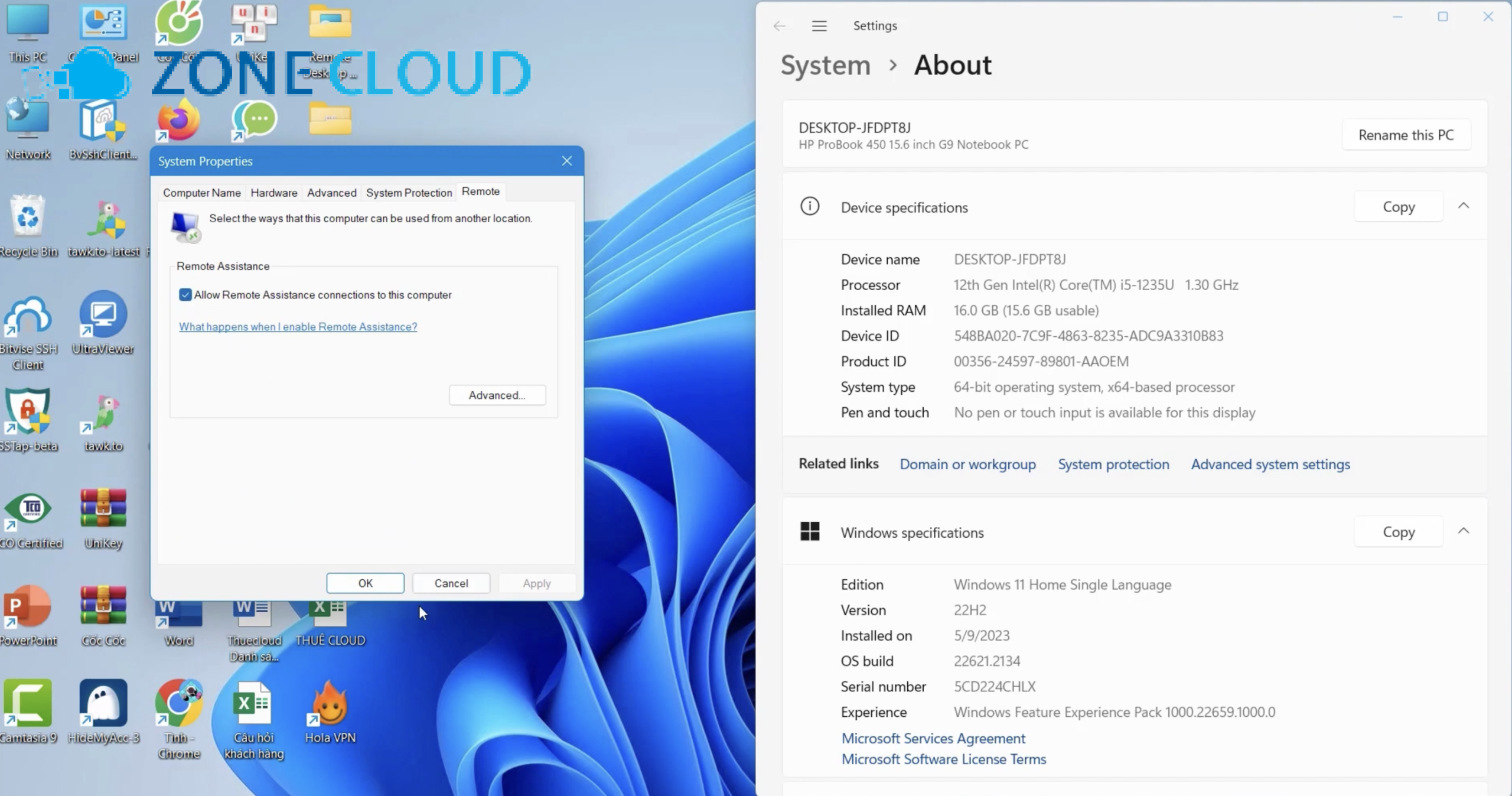
Task: Switch to the Hardware tab
Action: tap(274, 193)
